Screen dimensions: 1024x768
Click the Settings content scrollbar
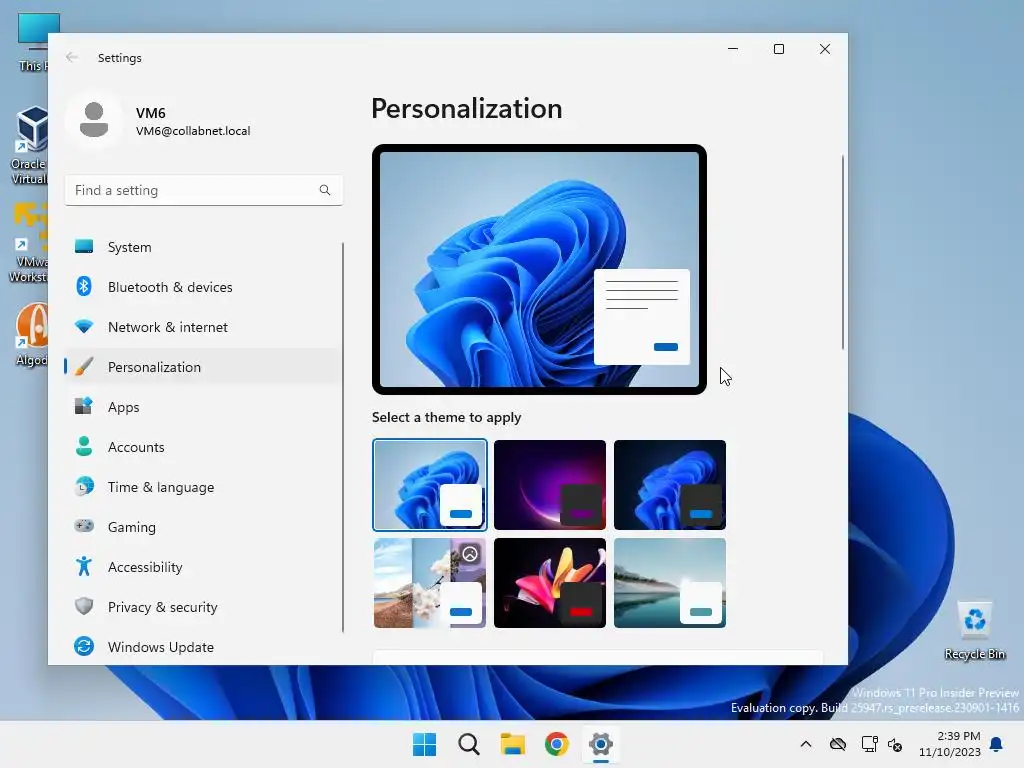pos(842,252)
